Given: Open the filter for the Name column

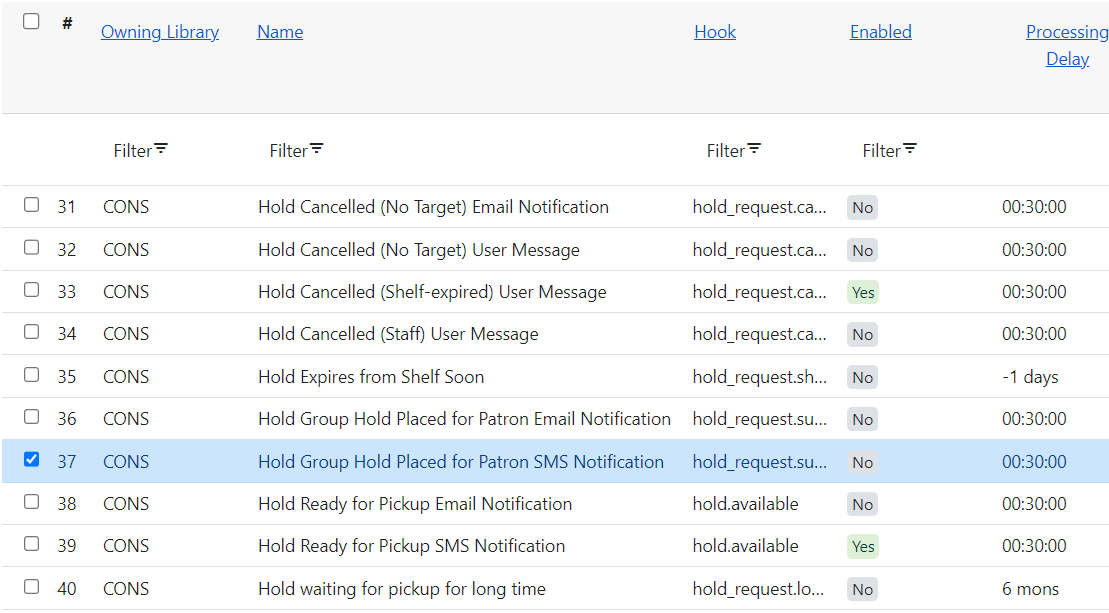Looking at the screenshot, I should pyautogui.click(x=295, y=150).
